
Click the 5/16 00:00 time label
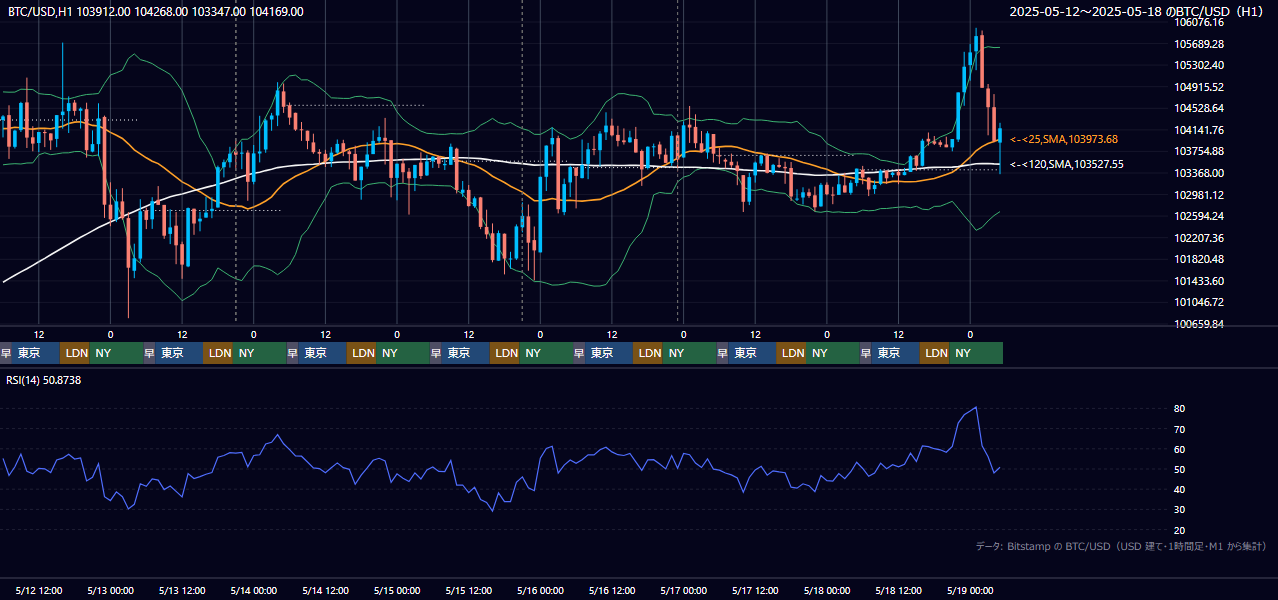(x=541, y=590)
